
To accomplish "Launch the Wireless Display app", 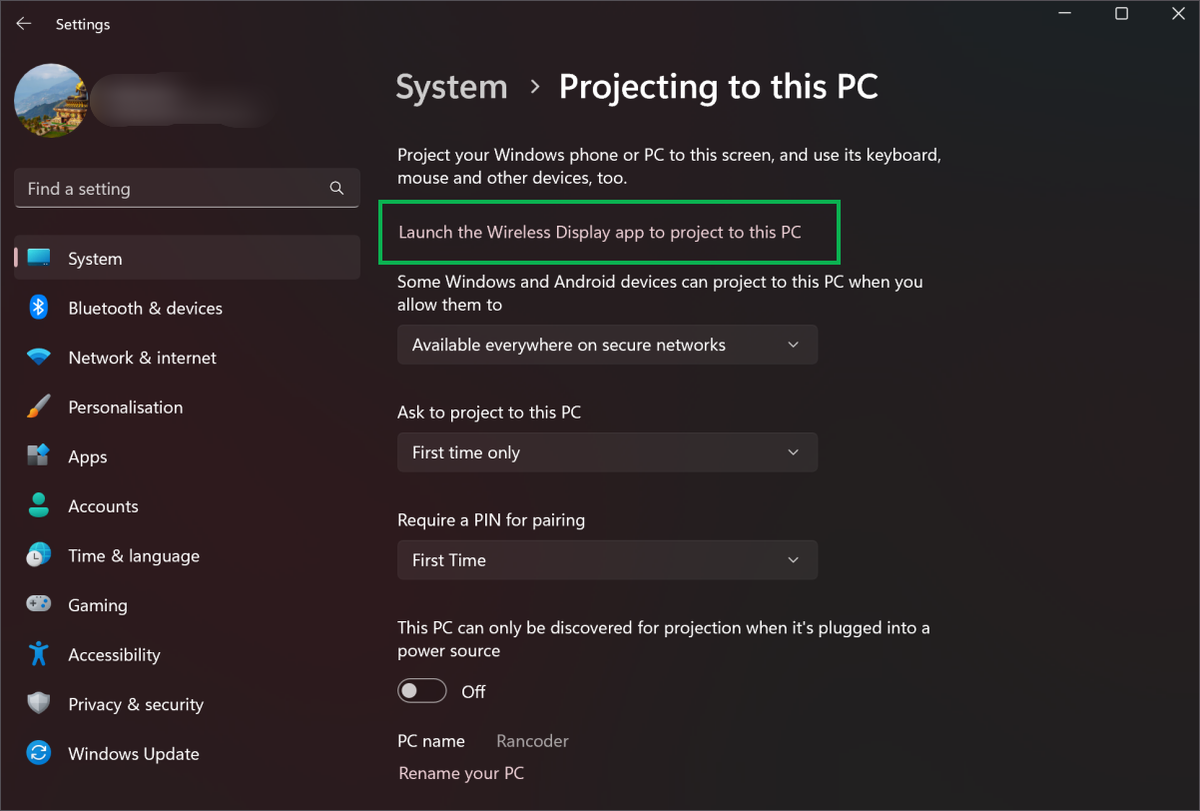I will tap(609, 231).
